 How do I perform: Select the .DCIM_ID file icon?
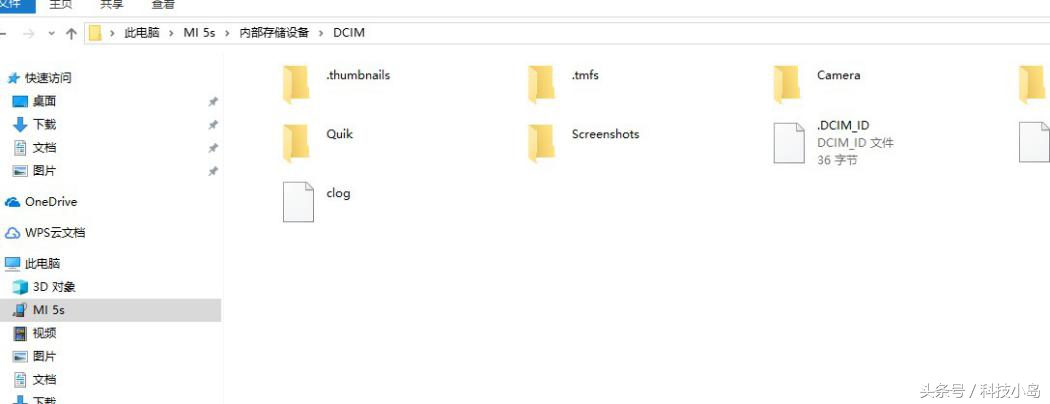pyautogui.click(x=789, y=143)
